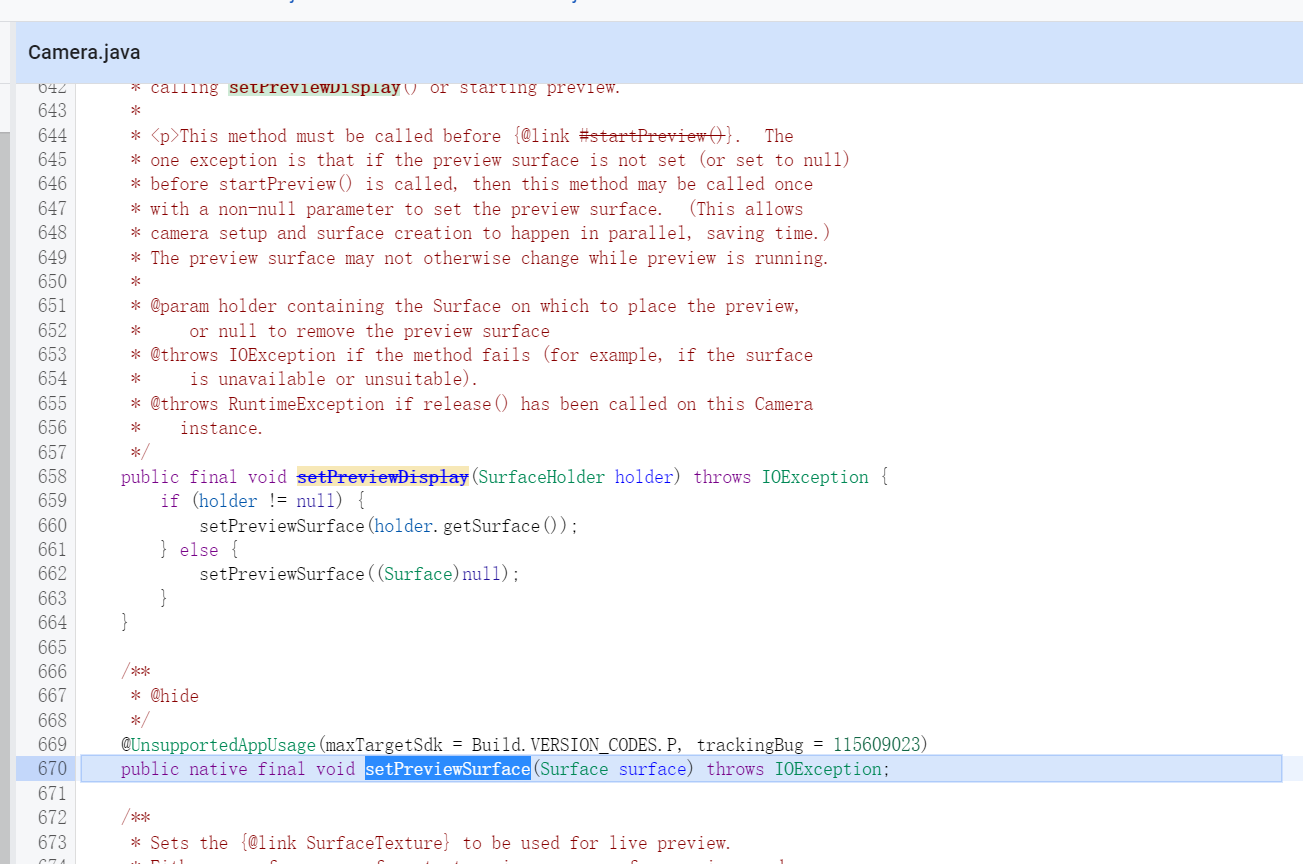Screen dimensions: 1303x864
Task: Open setPreviewSurface call on line 662
Action: tap(282, 574)
